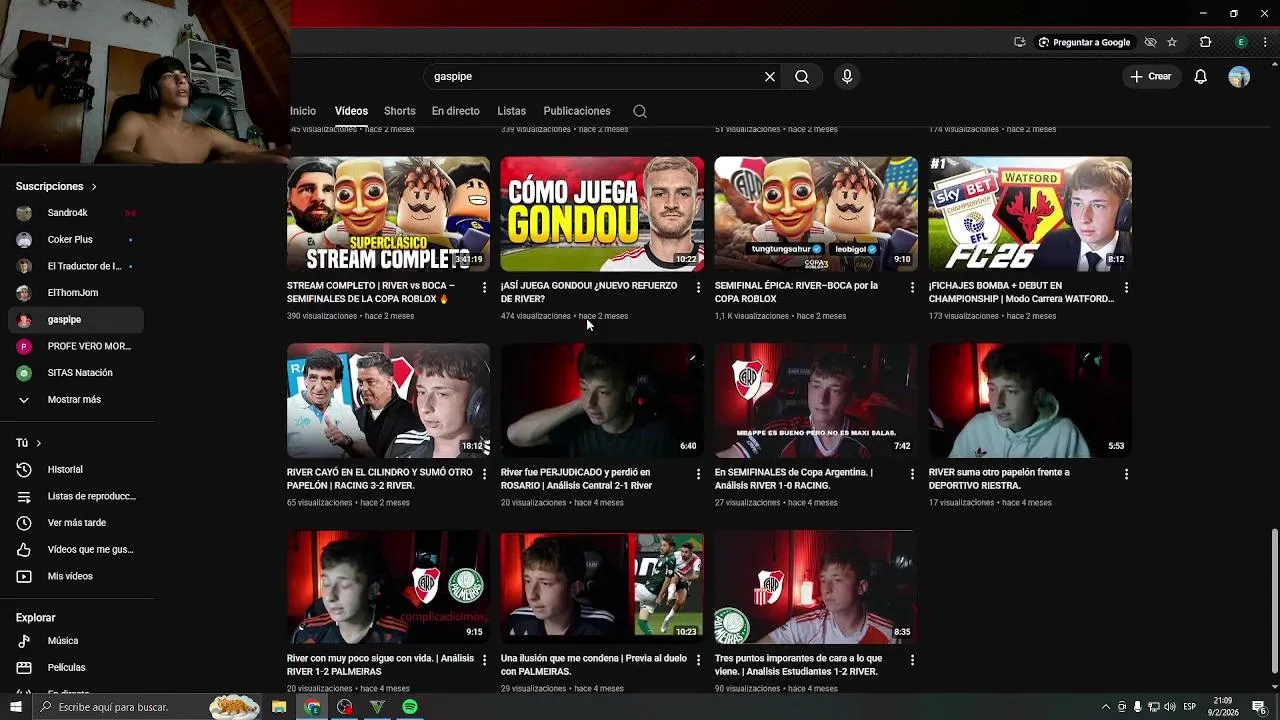Open the Chrome three-dot menu
This screenshot has width=1280, height=720.
coord(1265,42)
